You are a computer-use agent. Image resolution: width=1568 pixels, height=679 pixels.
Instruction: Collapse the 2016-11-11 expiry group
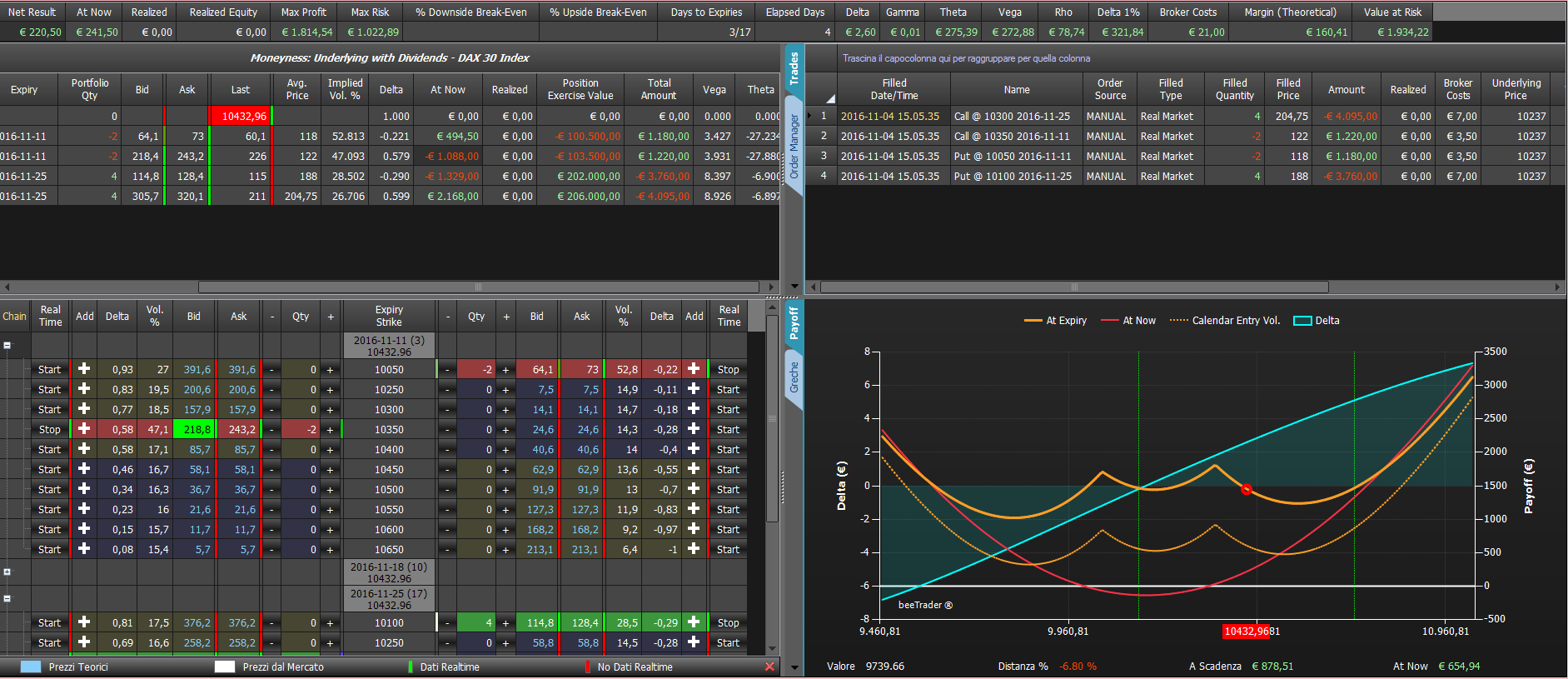(7, 345)
